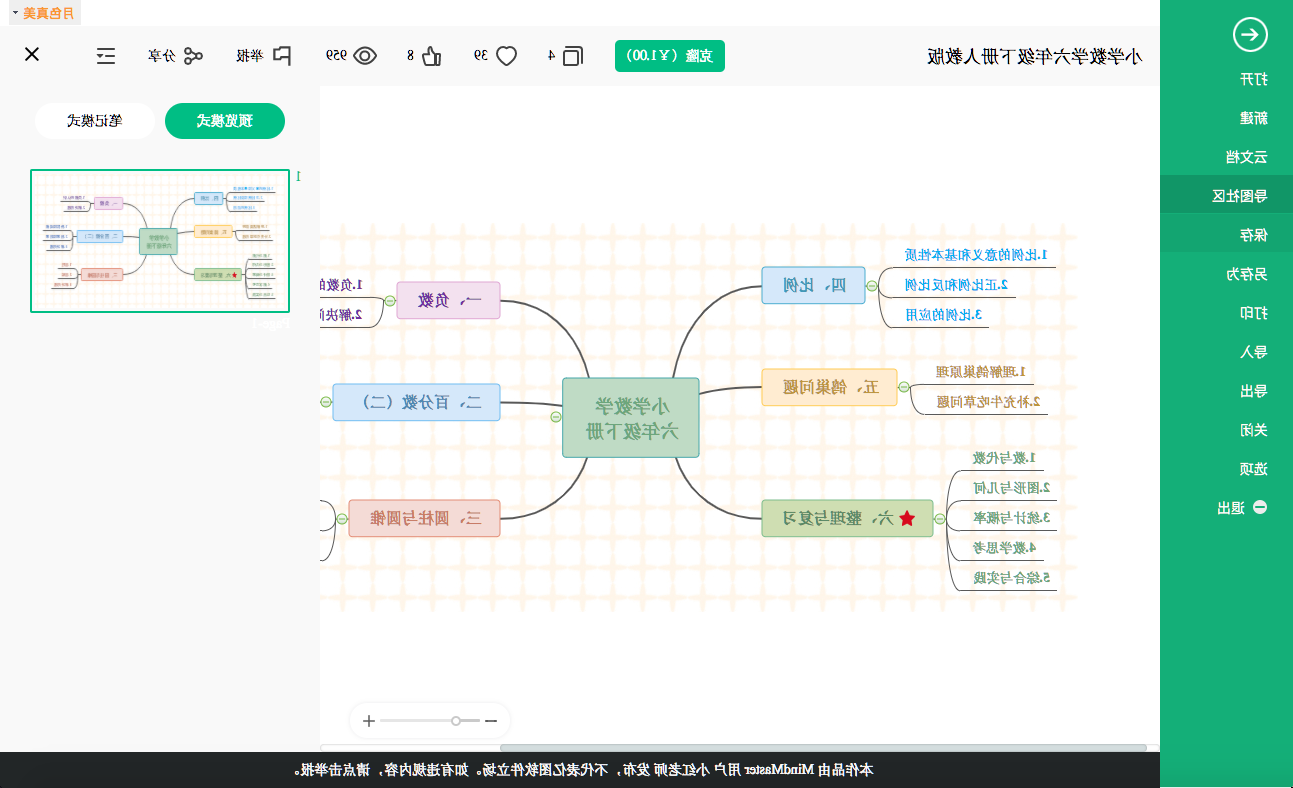
Task: Select the 六、整理与复习 node
Action: pos(847,518)
